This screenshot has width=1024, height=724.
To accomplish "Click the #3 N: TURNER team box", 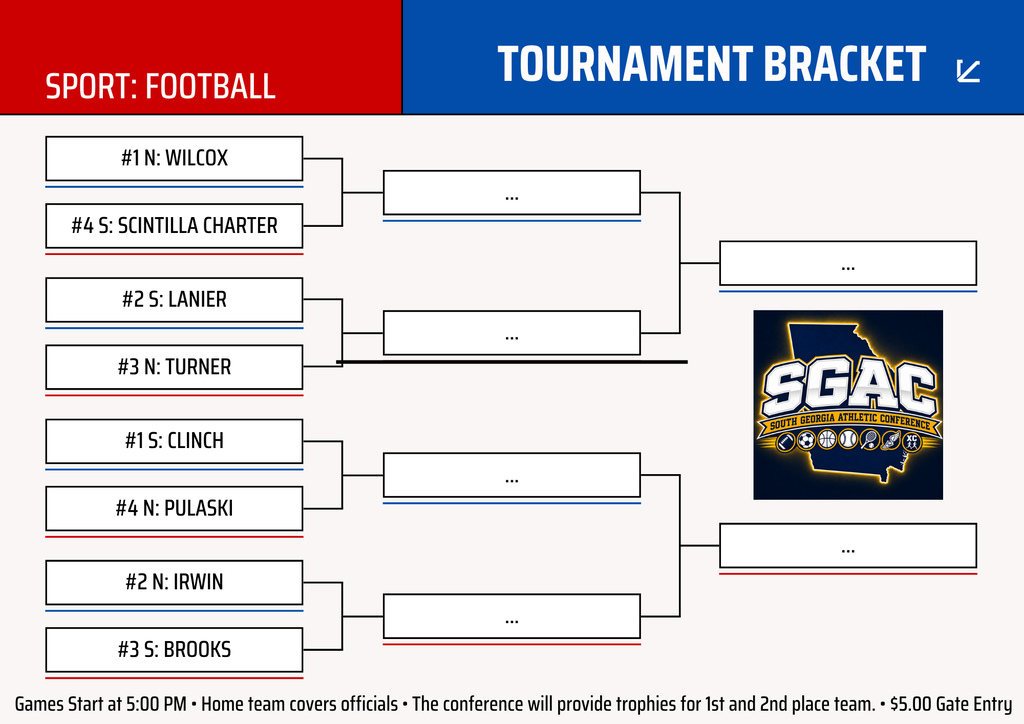I will click(x=174, y=367).
